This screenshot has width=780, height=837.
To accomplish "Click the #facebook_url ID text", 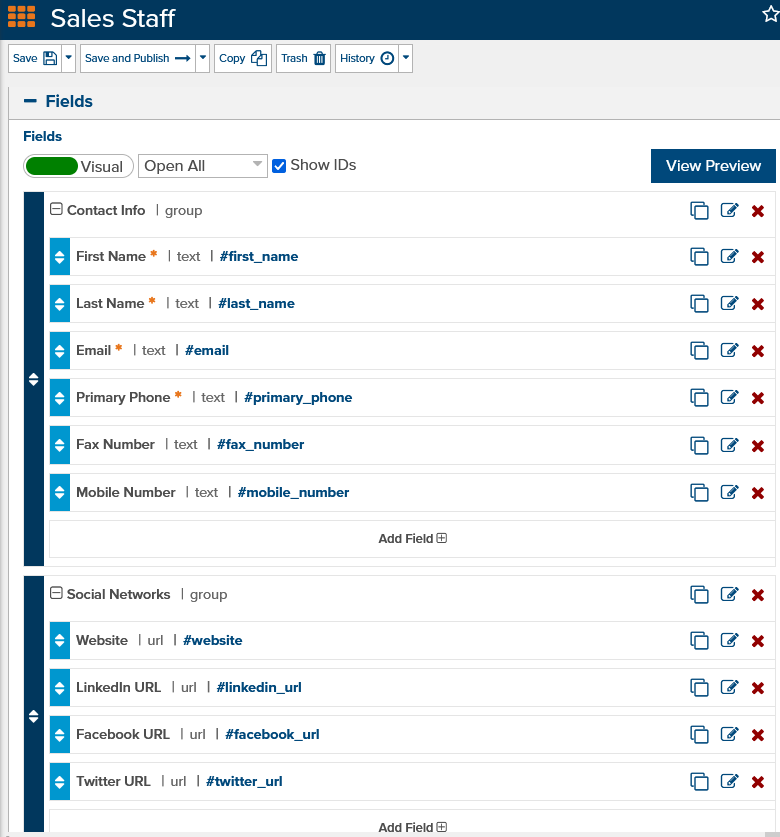I will point(272,735).
